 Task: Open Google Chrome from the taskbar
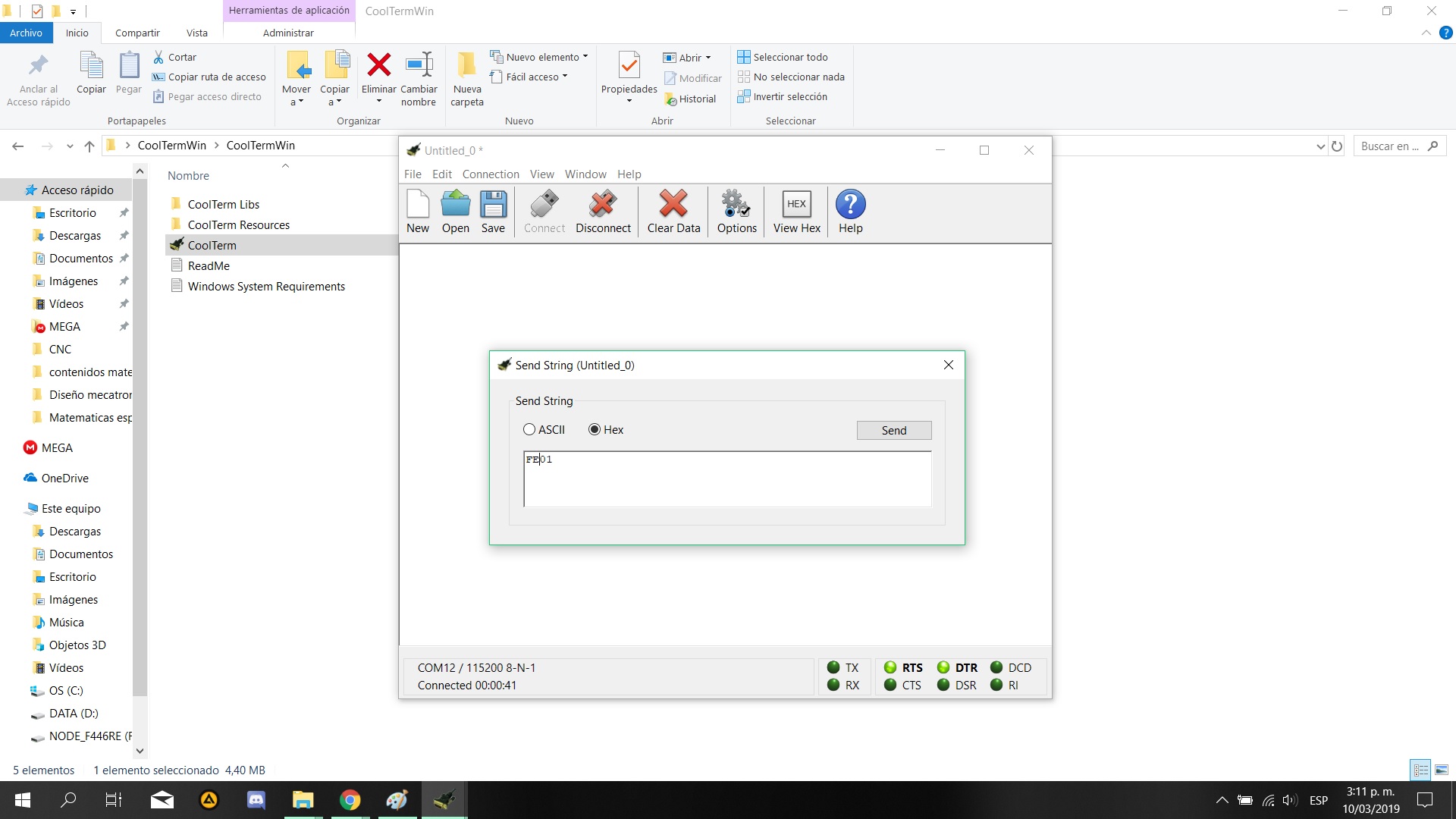[350, 800]
